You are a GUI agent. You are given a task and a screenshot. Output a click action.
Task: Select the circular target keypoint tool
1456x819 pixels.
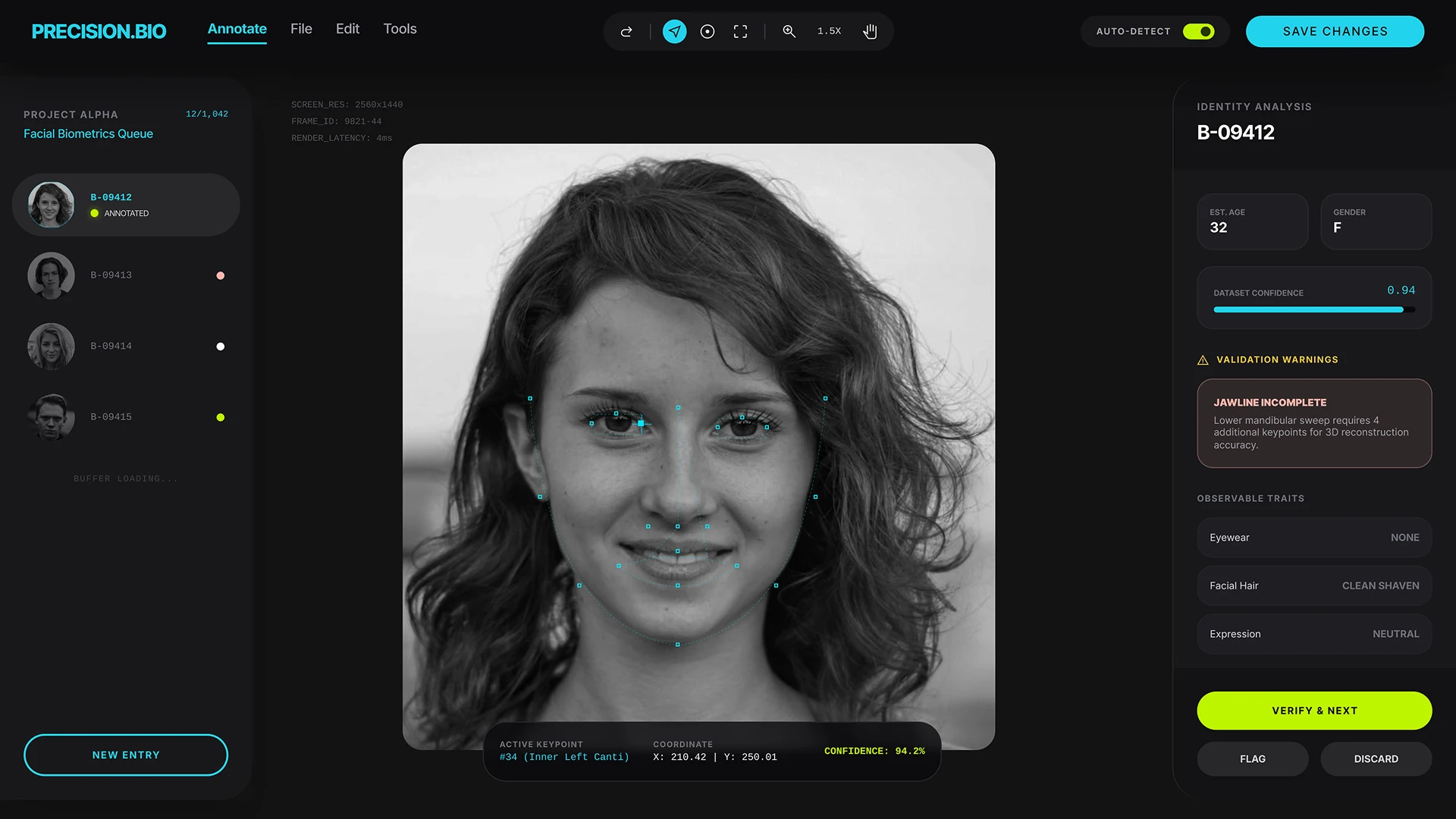click(708, 32)
